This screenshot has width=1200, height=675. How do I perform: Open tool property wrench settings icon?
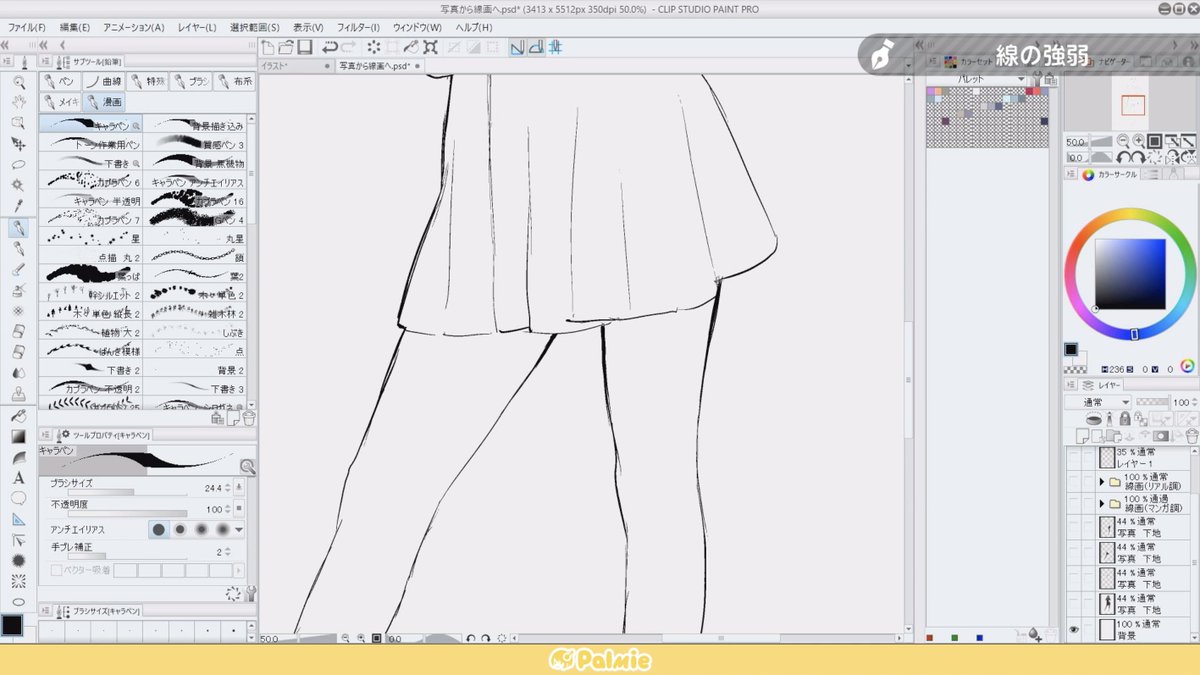(249, 593)
